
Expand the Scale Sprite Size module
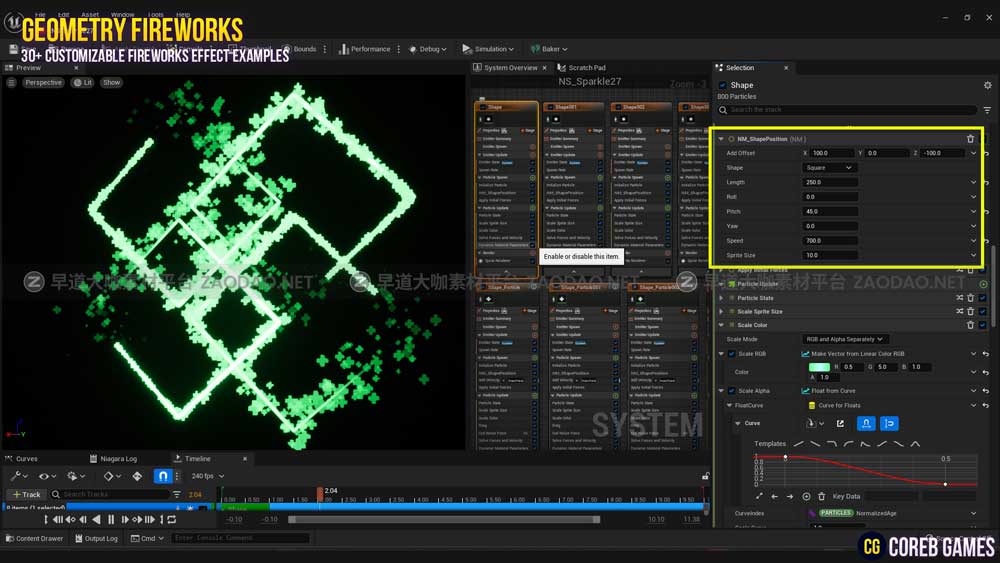tap(721, 311)
